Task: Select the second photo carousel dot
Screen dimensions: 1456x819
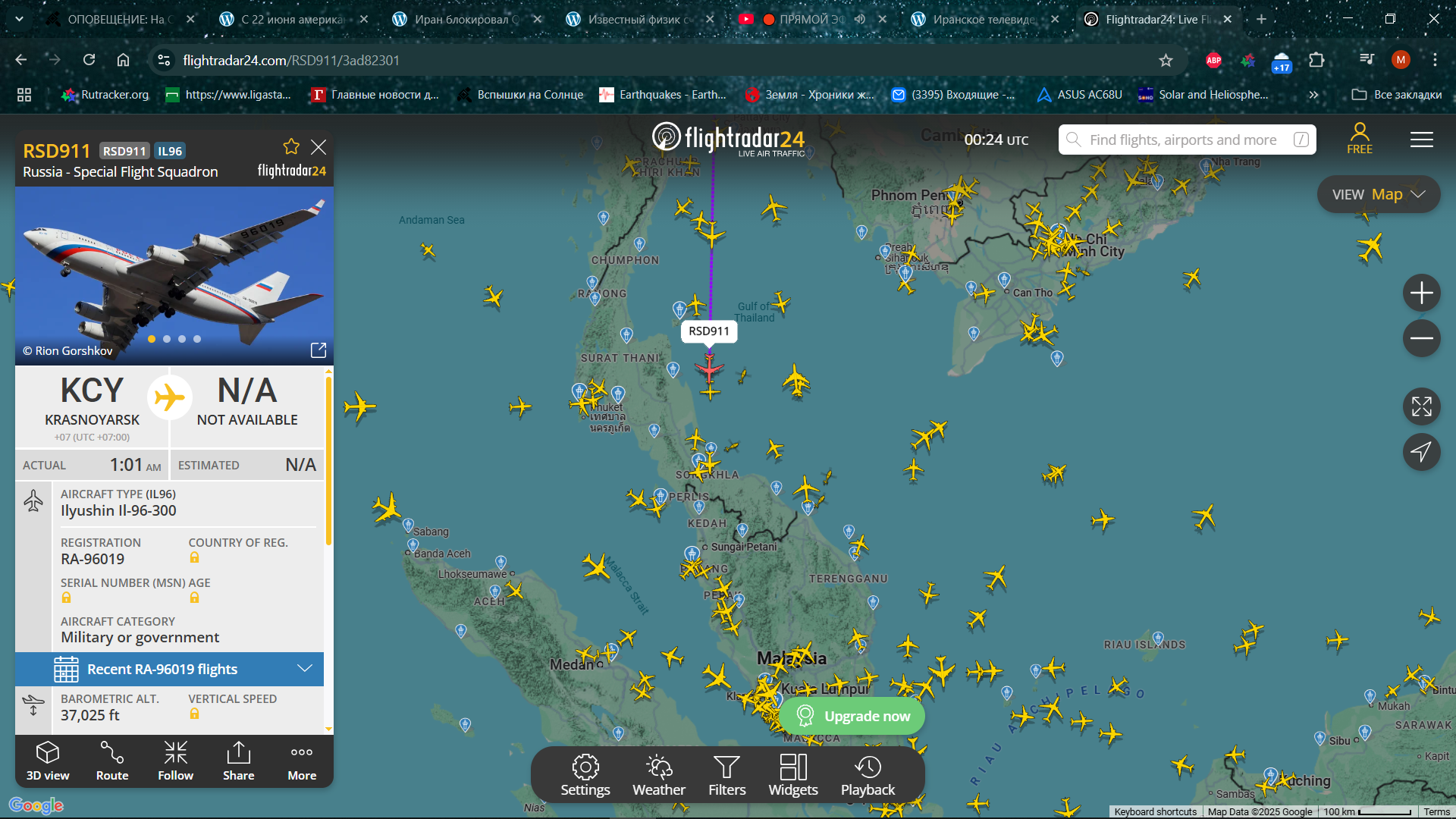Action: pyautogui.click(x=167, y=339)
